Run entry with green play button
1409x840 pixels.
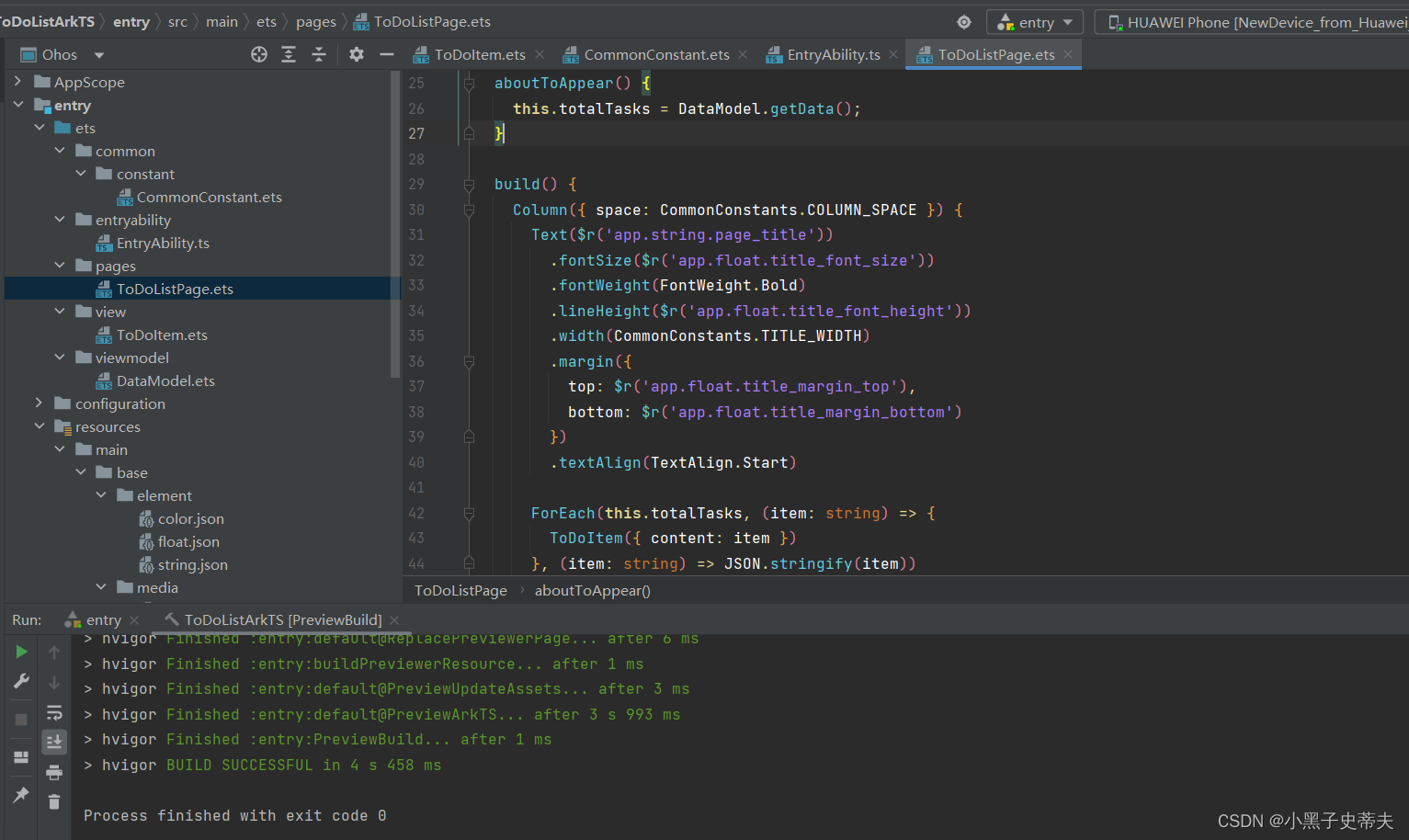pyautogui.click(x=21, y=652)
